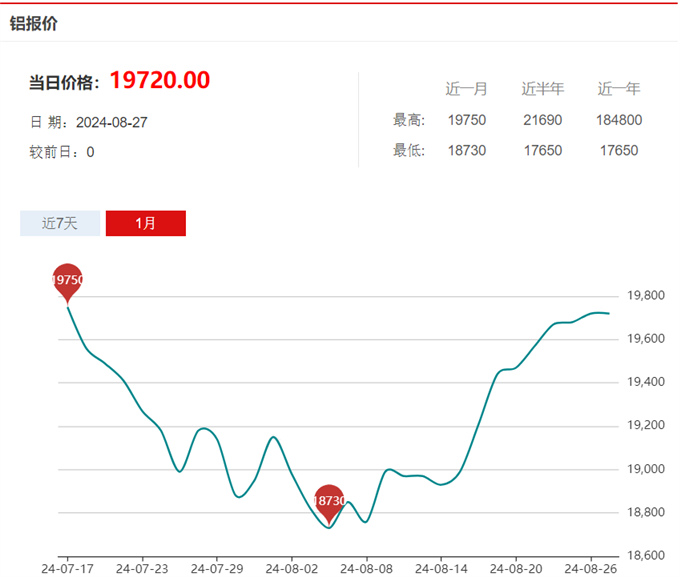Image resolution: width=680 pixels, height=577 pixels.
Task: Click the 19,800 y-axis label
Action: [x=645, y=296]
